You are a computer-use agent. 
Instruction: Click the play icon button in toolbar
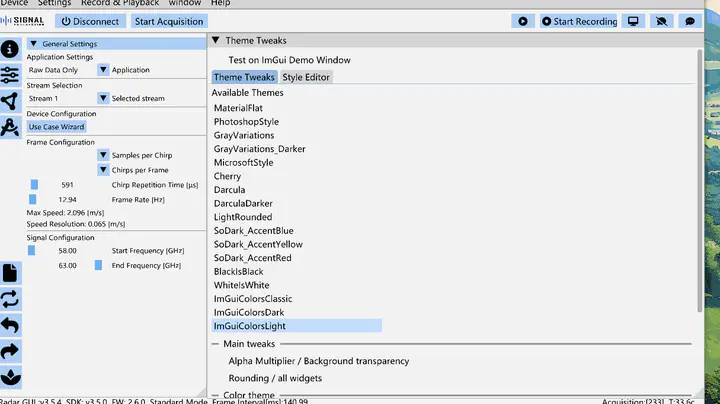point(522,21)
